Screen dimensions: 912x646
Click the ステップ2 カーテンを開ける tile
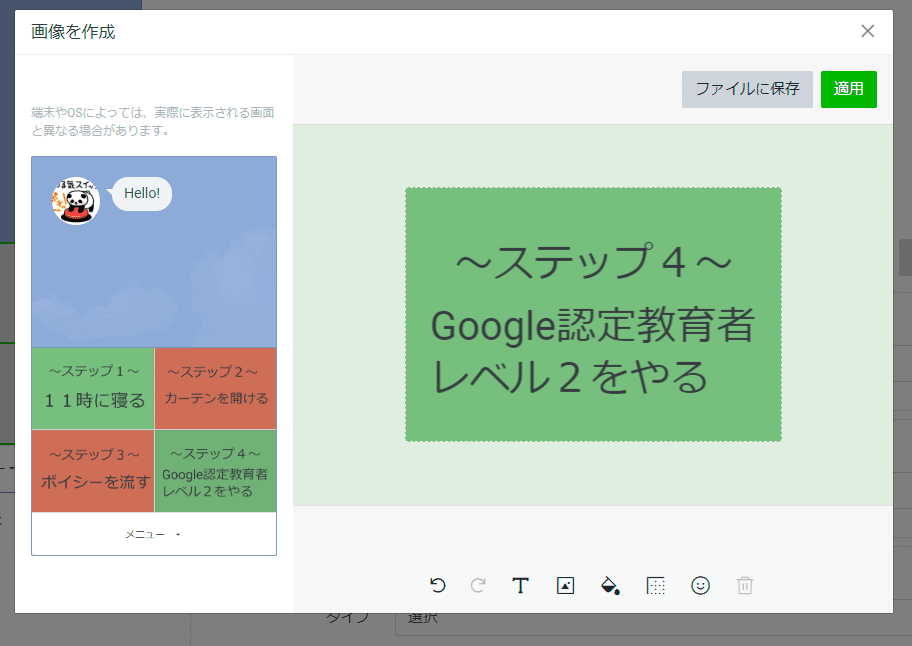(x=216, y=388)
